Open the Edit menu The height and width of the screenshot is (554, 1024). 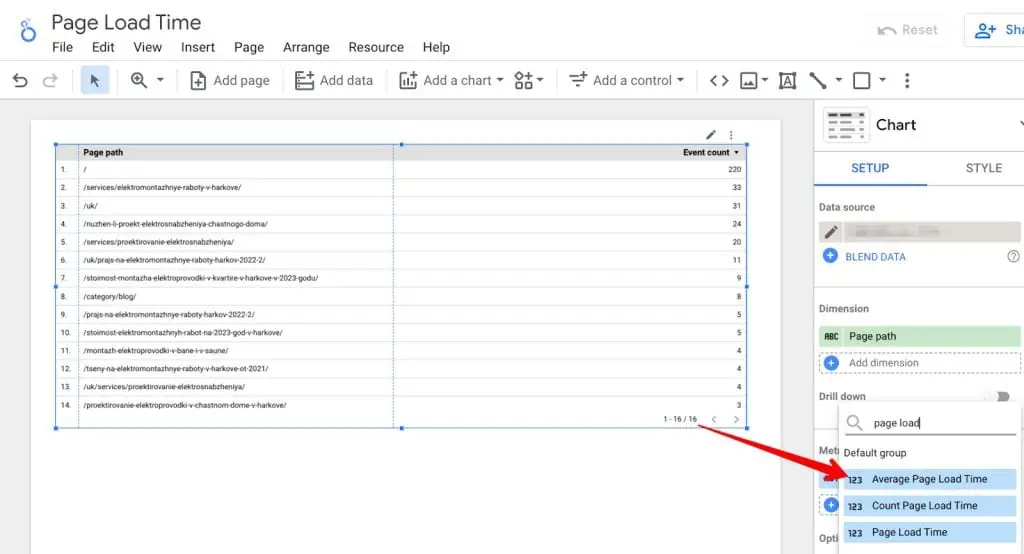pyautogui.click(x=103, y=47)
